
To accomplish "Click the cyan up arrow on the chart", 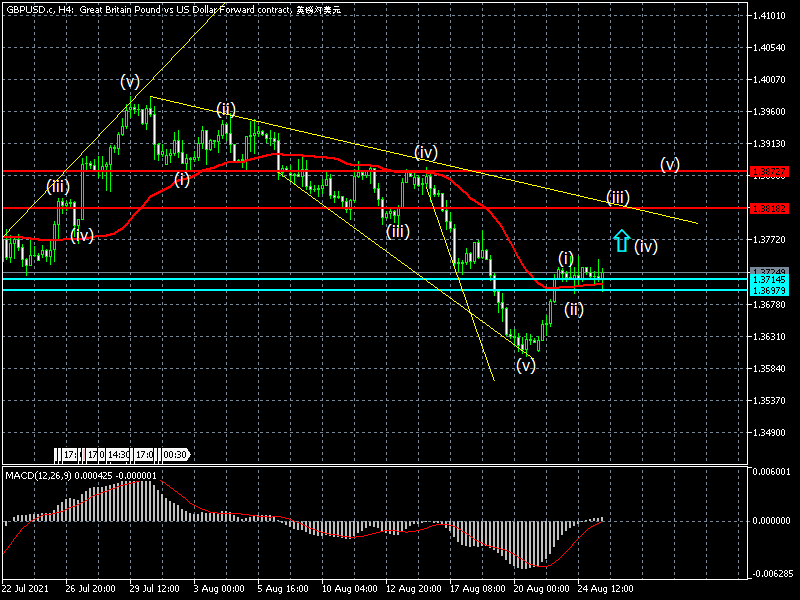I will click(621, 241).
